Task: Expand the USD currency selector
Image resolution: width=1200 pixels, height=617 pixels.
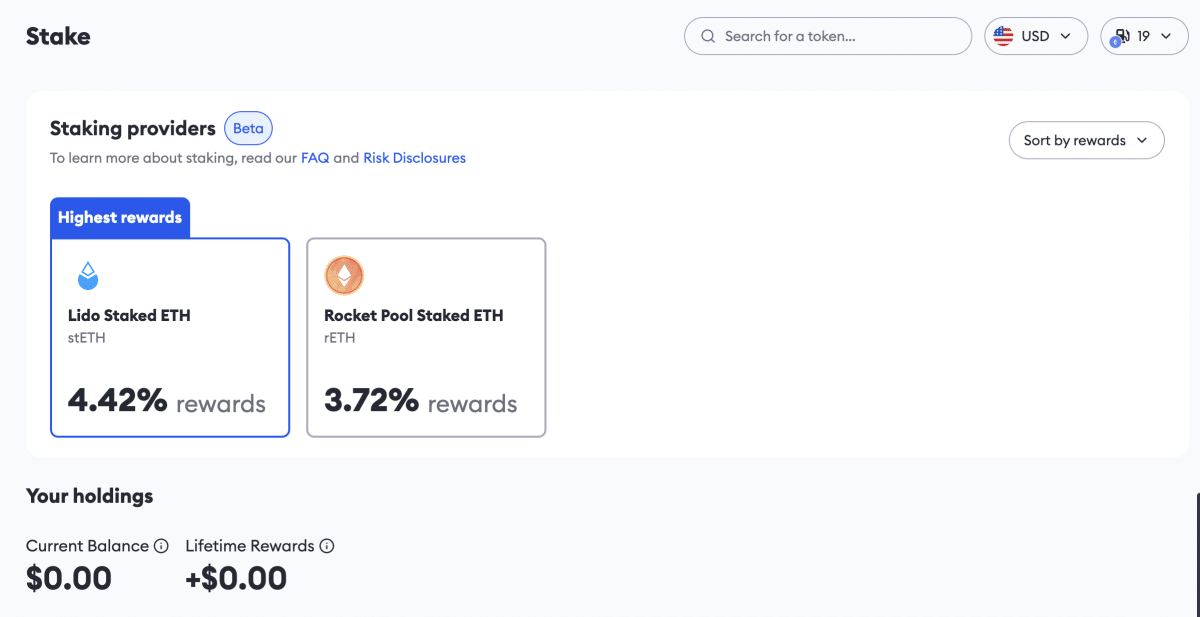Action: pos(1036,35)
